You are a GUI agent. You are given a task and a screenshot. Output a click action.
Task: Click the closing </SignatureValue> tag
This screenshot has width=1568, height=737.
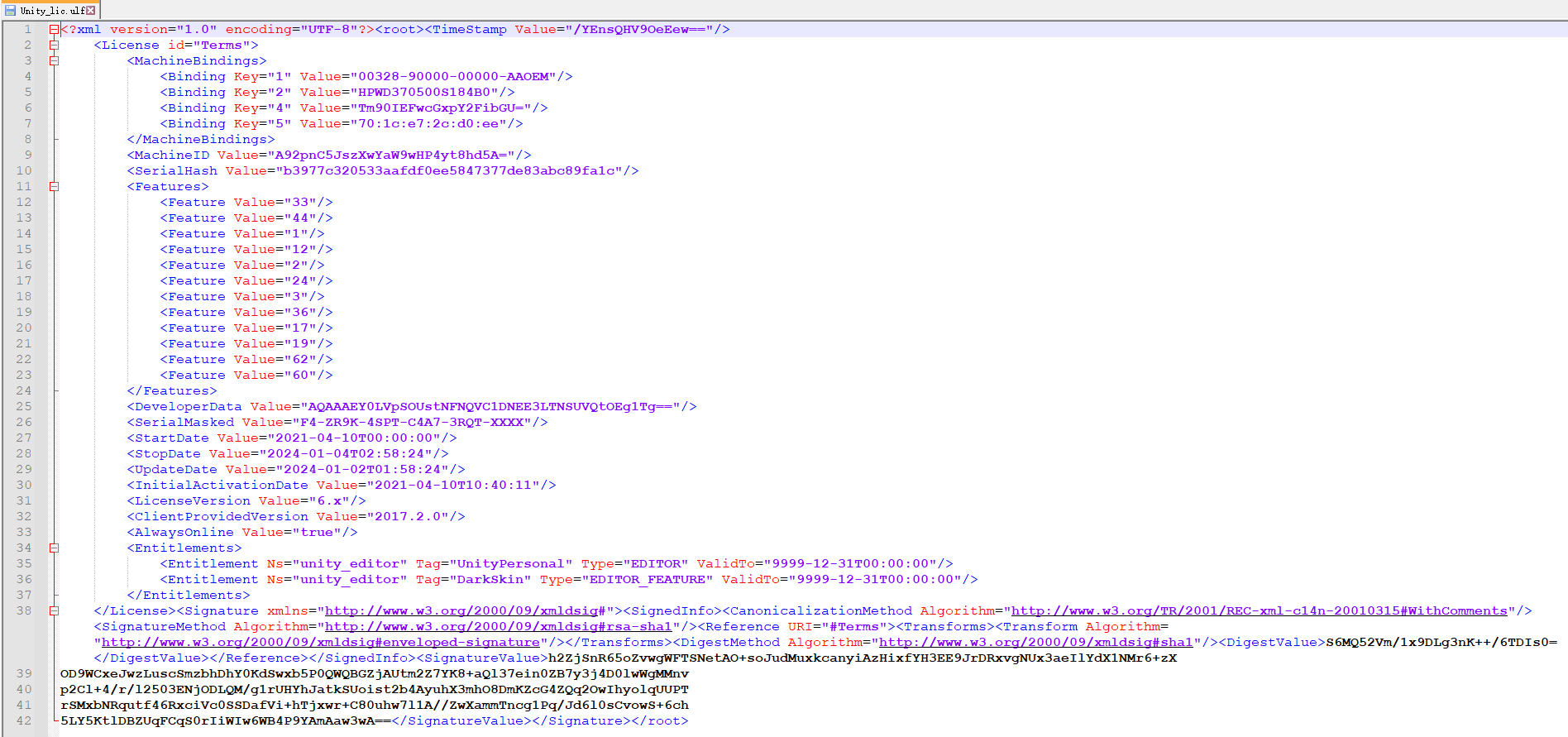pyautogui.click(x=461, y=720)
